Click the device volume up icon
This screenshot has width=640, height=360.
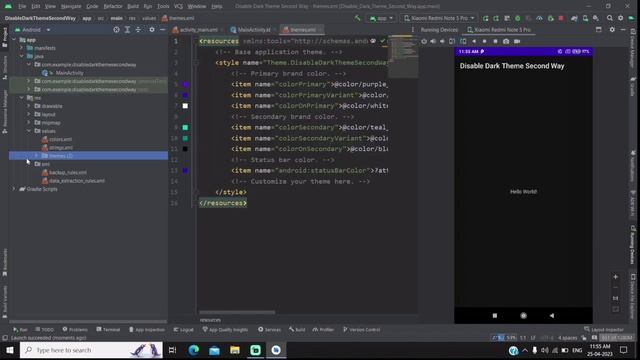[x=433, y=41]
